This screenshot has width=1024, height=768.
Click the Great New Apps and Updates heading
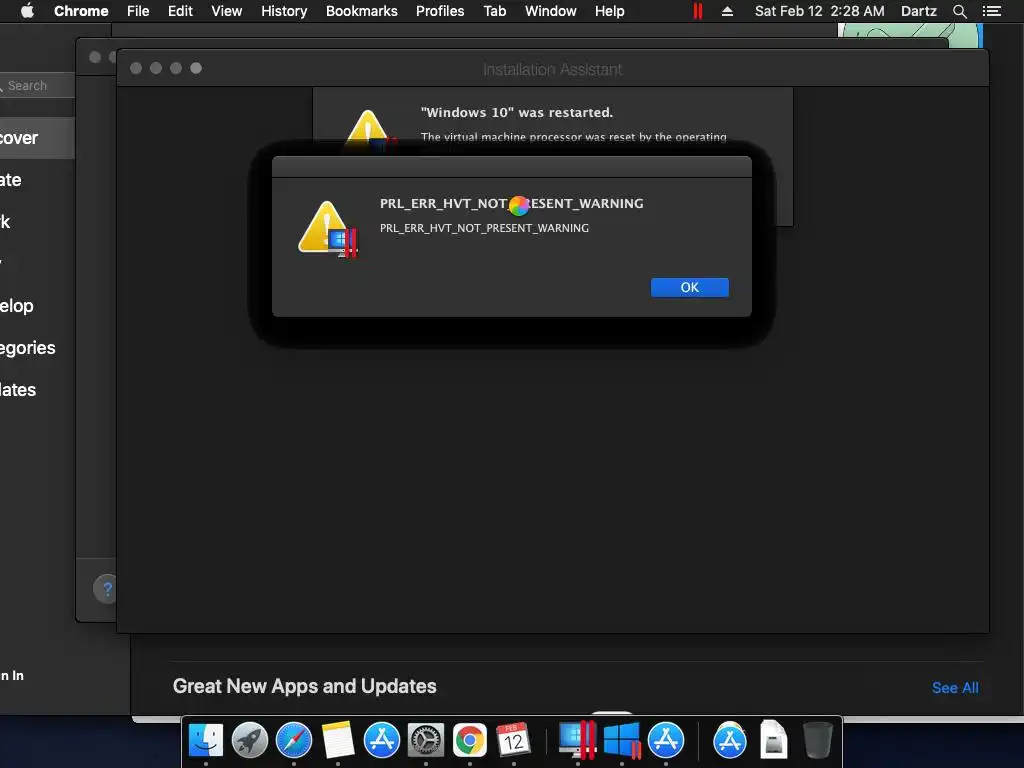(304, 686)
